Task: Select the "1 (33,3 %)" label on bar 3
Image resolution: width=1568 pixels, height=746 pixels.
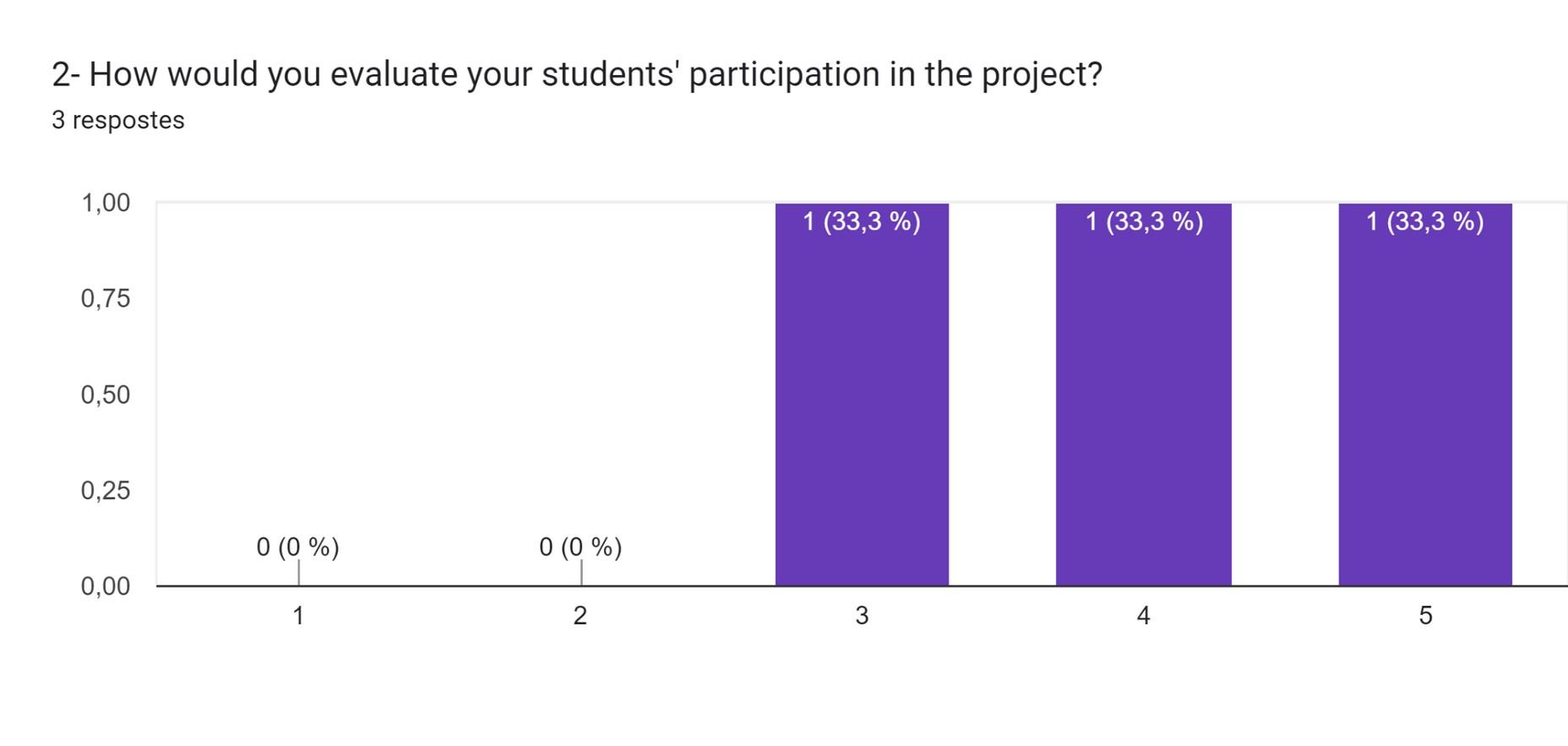Action: [862, 221]
